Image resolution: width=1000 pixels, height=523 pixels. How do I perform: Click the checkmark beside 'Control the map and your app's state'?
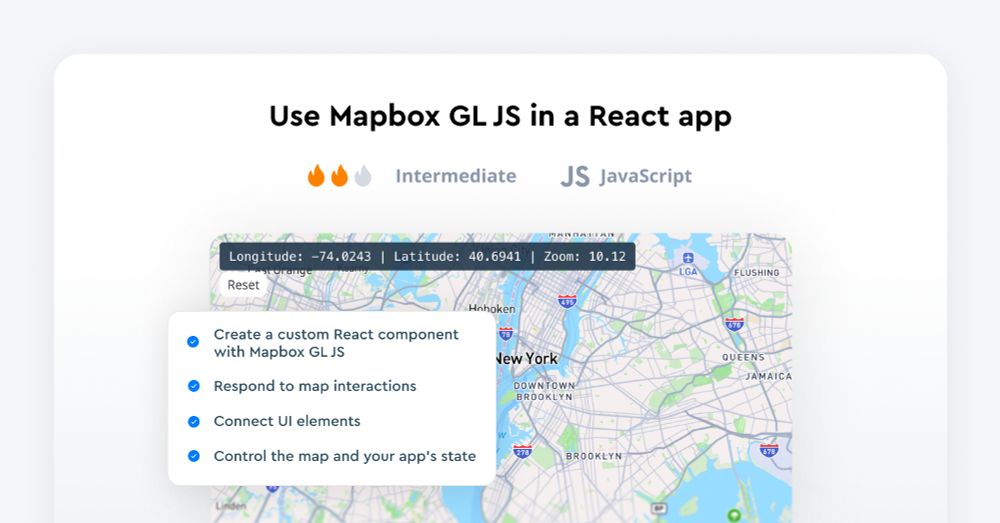pyautogui.click(x=194, y=456)
